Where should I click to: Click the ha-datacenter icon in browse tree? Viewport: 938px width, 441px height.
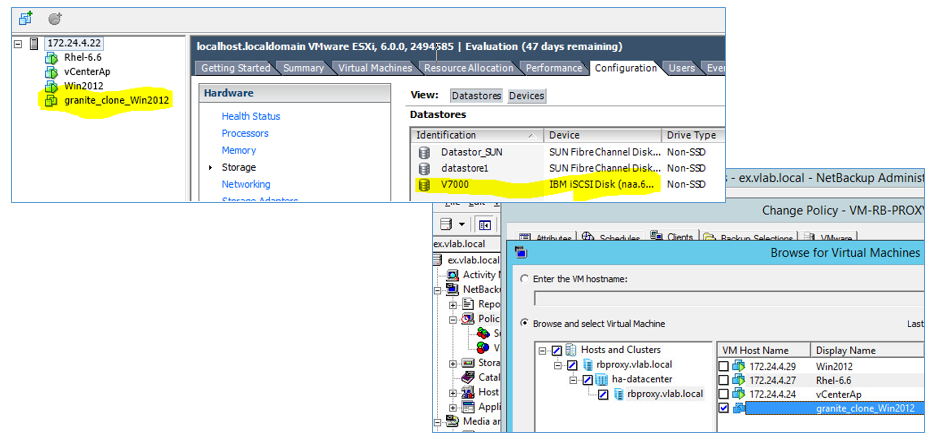pyautogui.click(x=602, y=379)
